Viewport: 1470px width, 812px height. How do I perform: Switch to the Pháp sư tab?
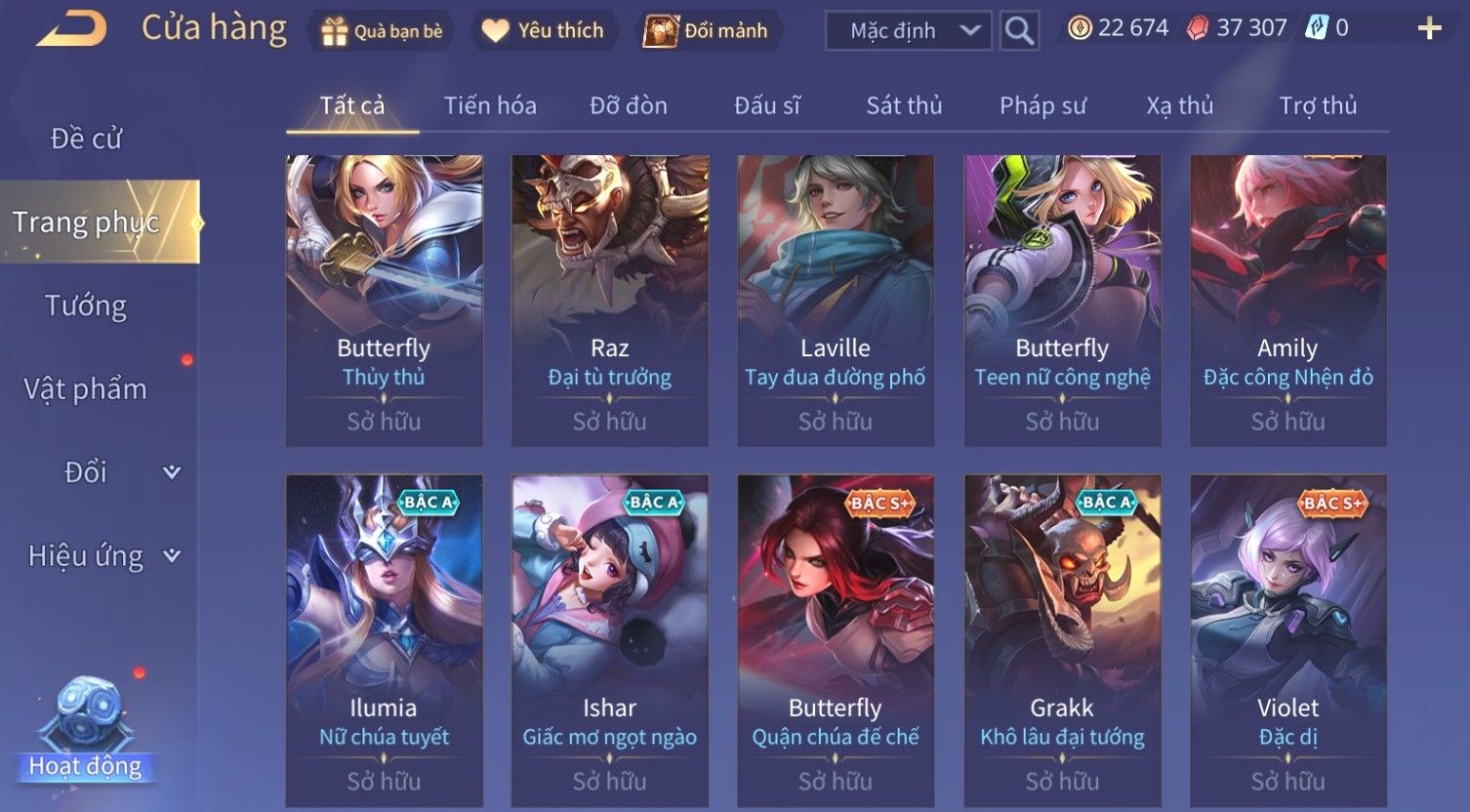(x=1042, y=105)
